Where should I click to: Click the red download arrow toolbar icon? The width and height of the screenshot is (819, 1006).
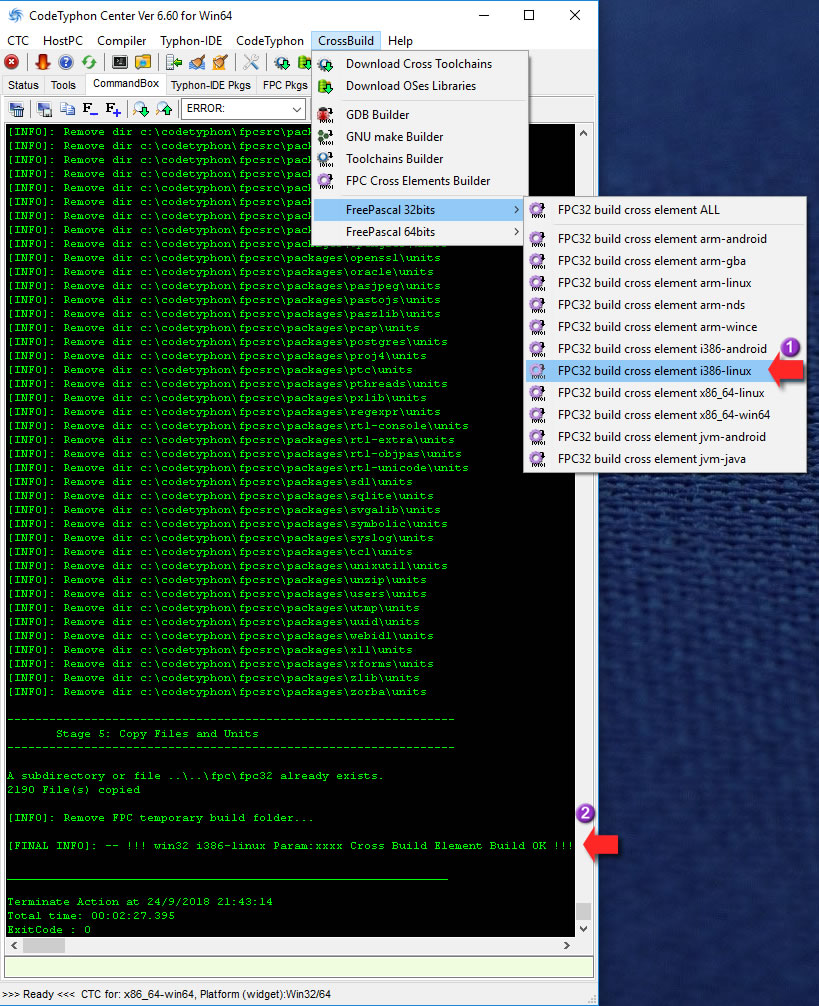point(43,62)
